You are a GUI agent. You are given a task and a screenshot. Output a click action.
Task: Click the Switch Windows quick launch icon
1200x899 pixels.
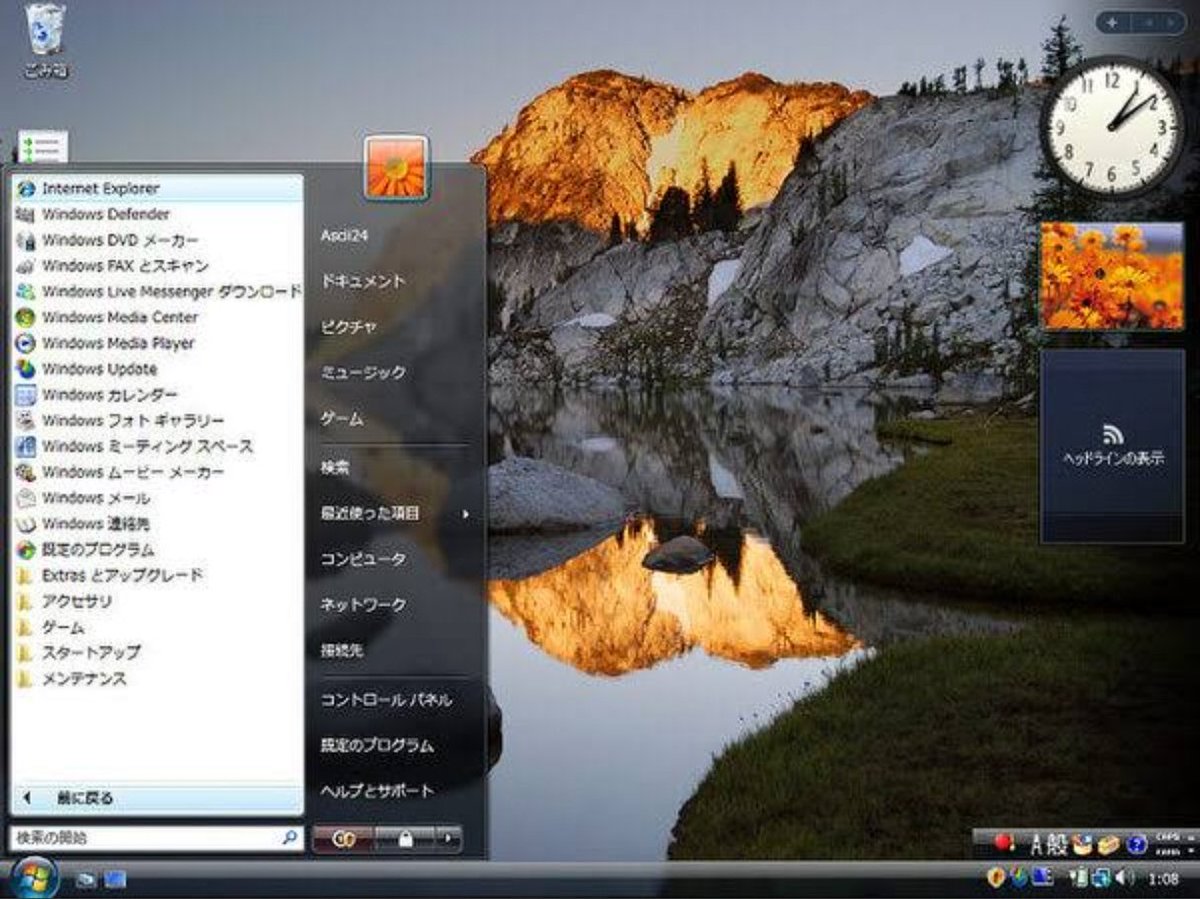pyautogui.click(x=115, y=880)
